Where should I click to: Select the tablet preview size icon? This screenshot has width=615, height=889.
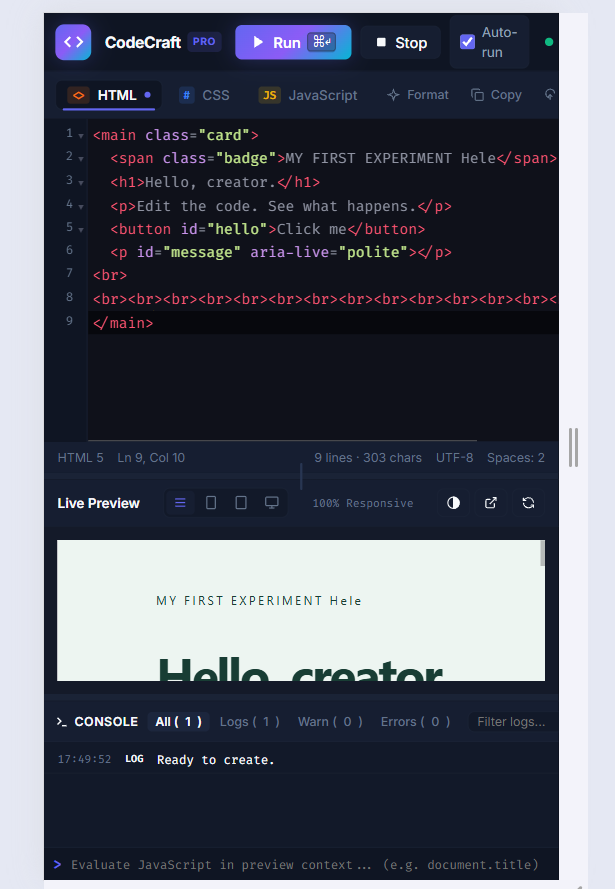point(241,503)
